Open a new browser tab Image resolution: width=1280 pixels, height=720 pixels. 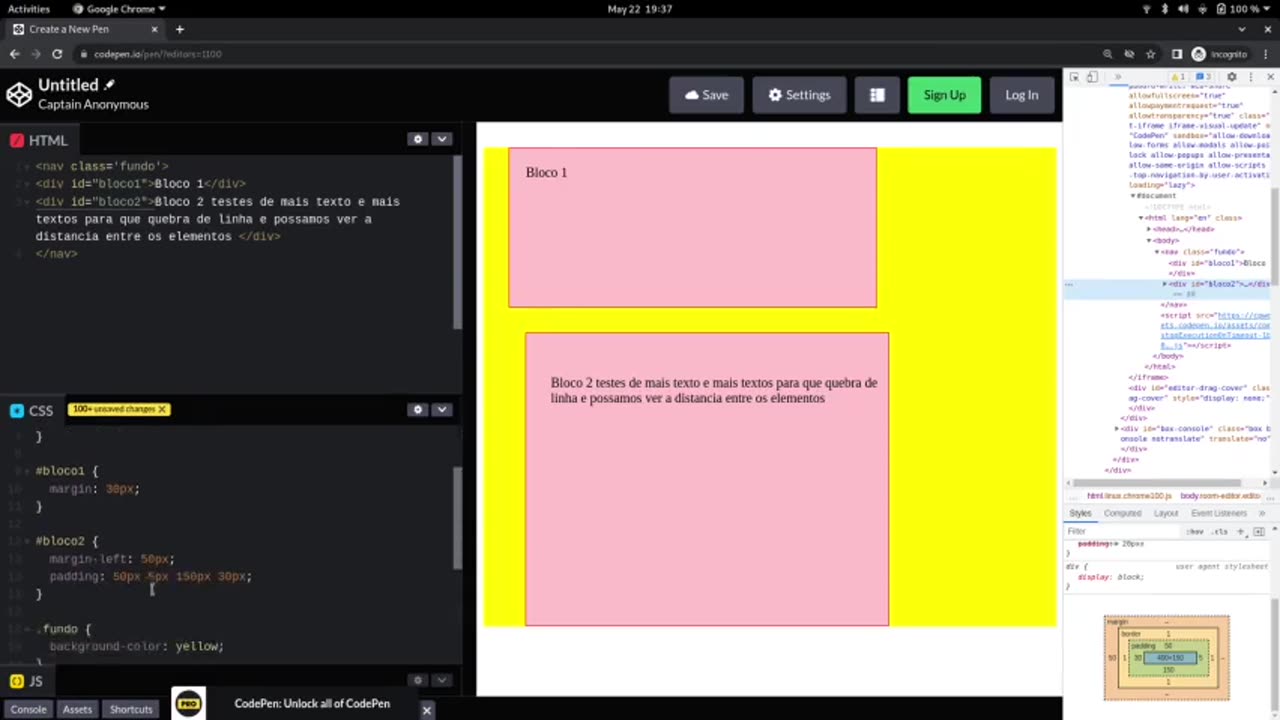[180, 29]
